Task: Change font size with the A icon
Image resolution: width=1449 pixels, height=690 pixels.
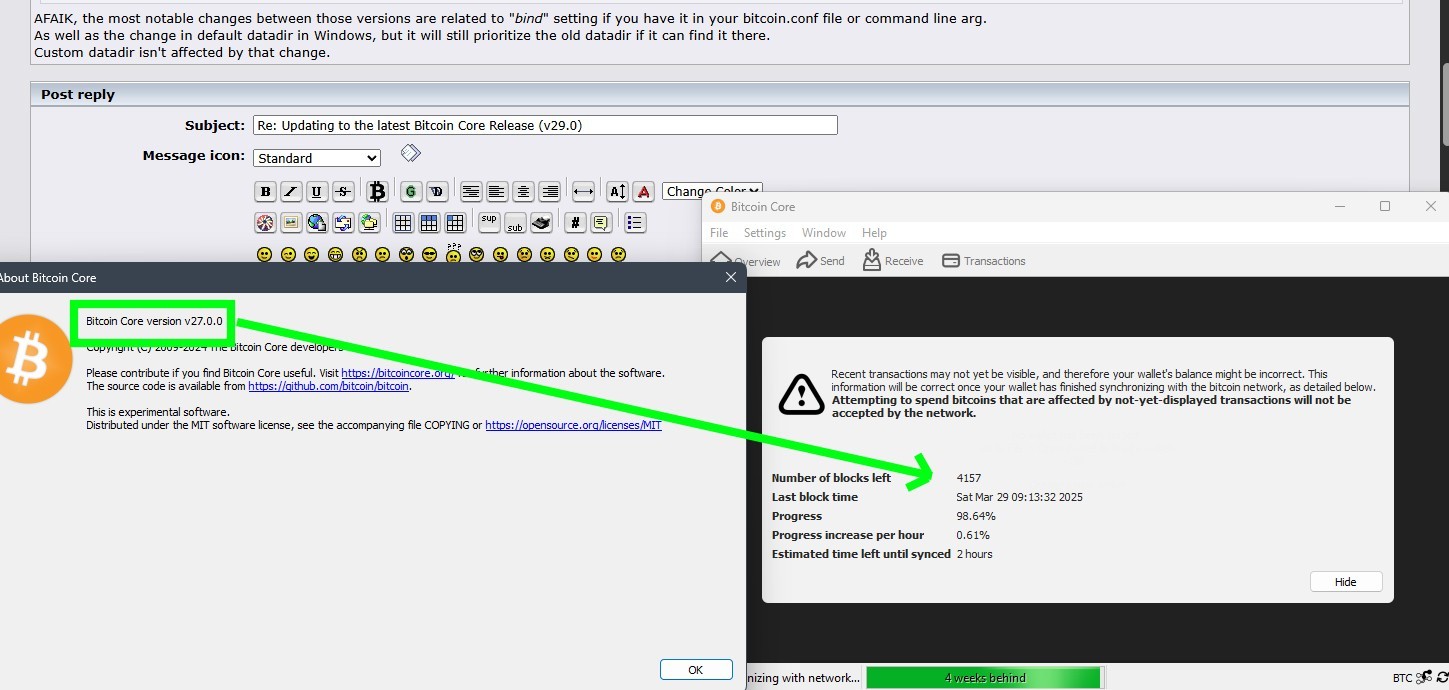Action: (618, 192)
